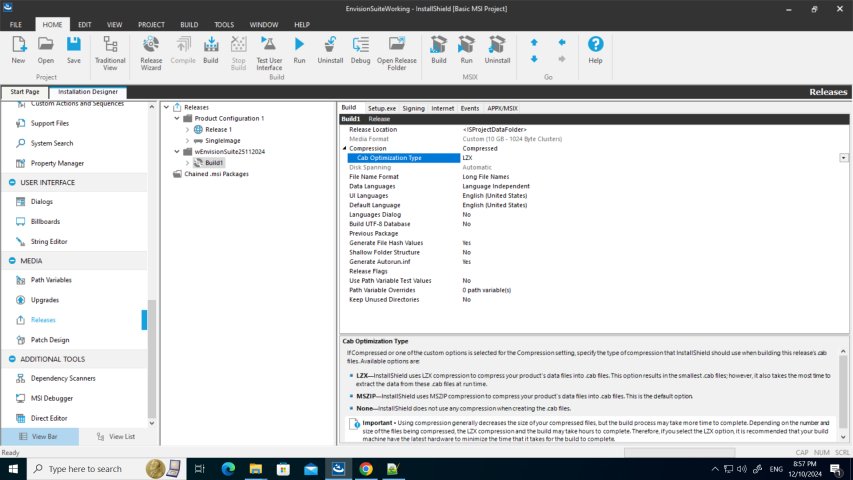Collapse the USER INTERFACE section

(12, 182)
